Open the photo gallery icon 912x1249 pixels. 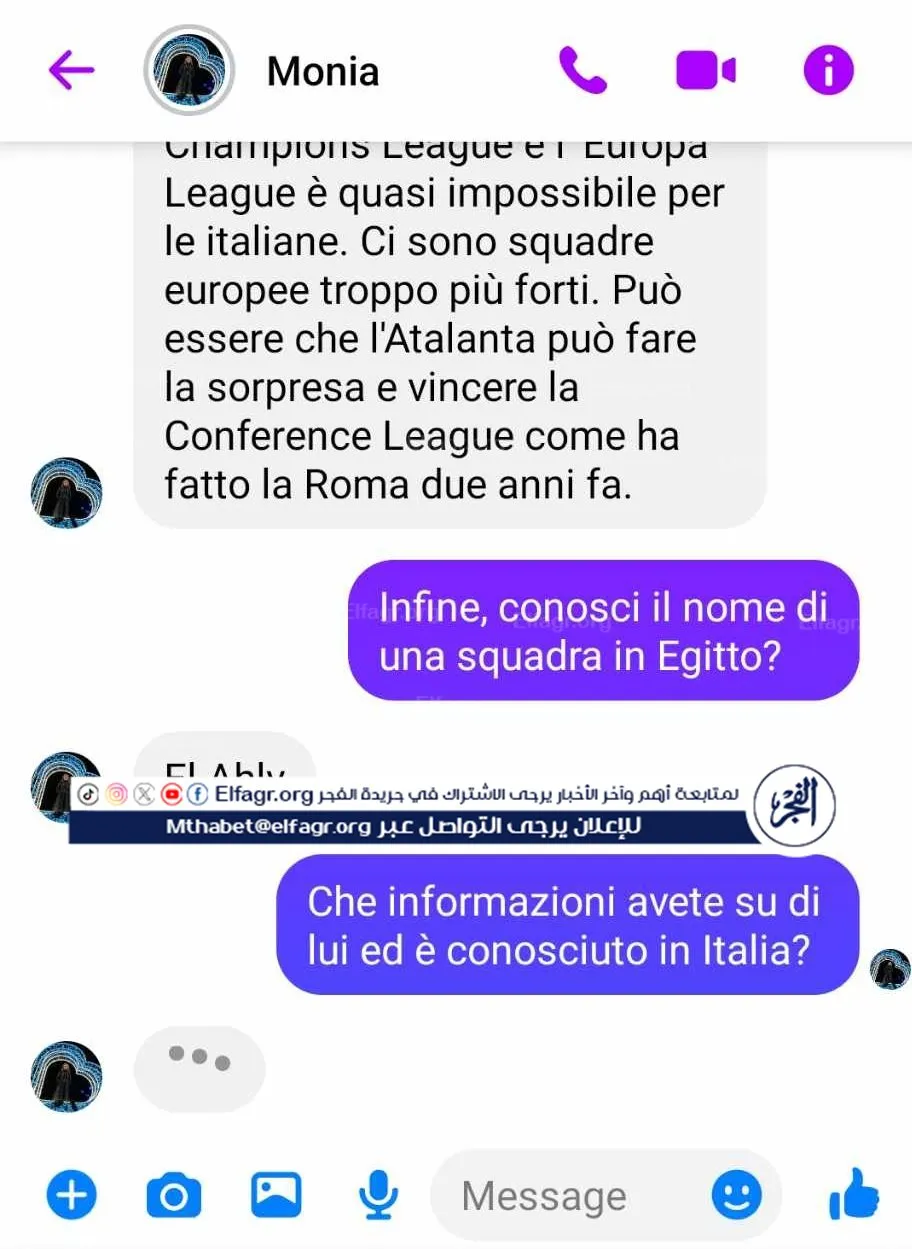point(276,1194)
